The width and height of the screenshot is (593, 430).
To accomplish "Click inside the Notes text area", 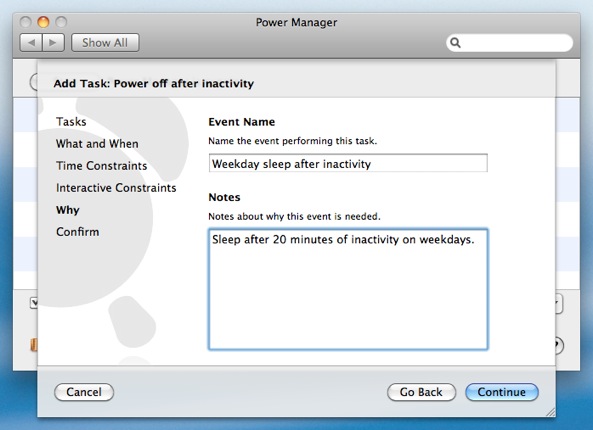I will click(x=348, y=289).
